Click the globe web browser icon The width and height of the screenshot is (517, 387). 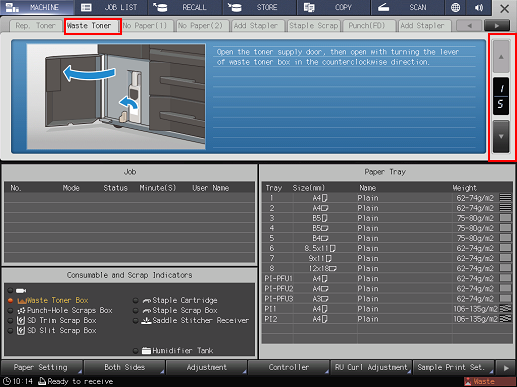(455, 7)
